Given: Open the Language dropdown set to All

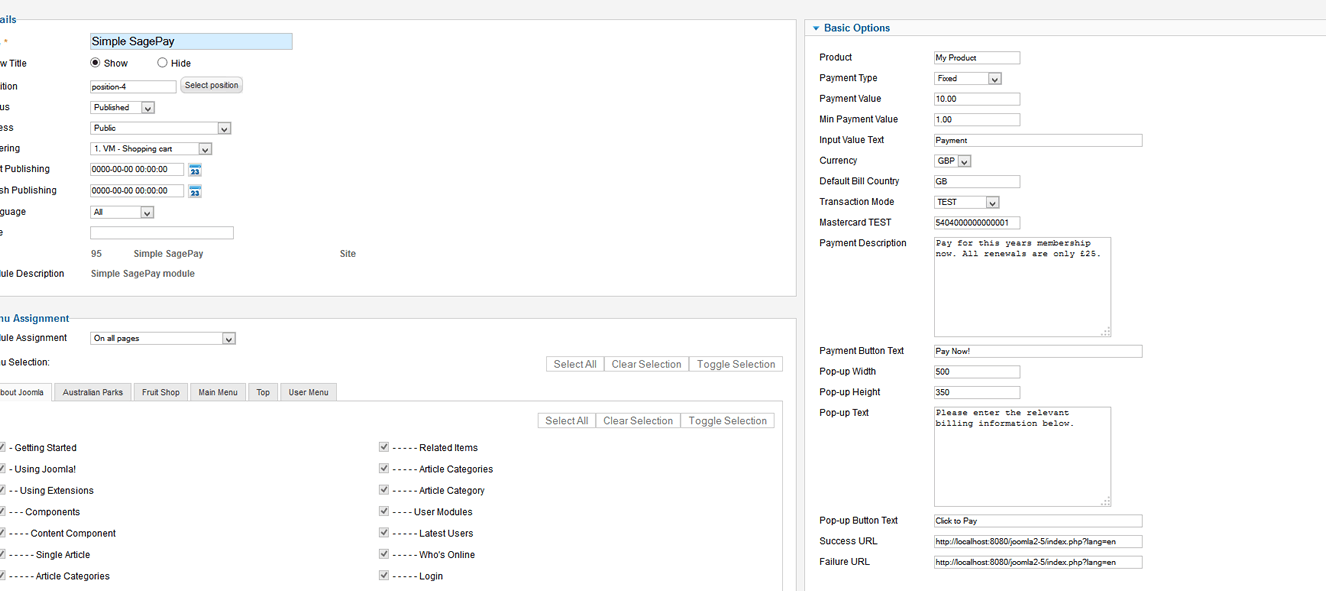Looking at the screenshot, I should [x=122, y=212].
